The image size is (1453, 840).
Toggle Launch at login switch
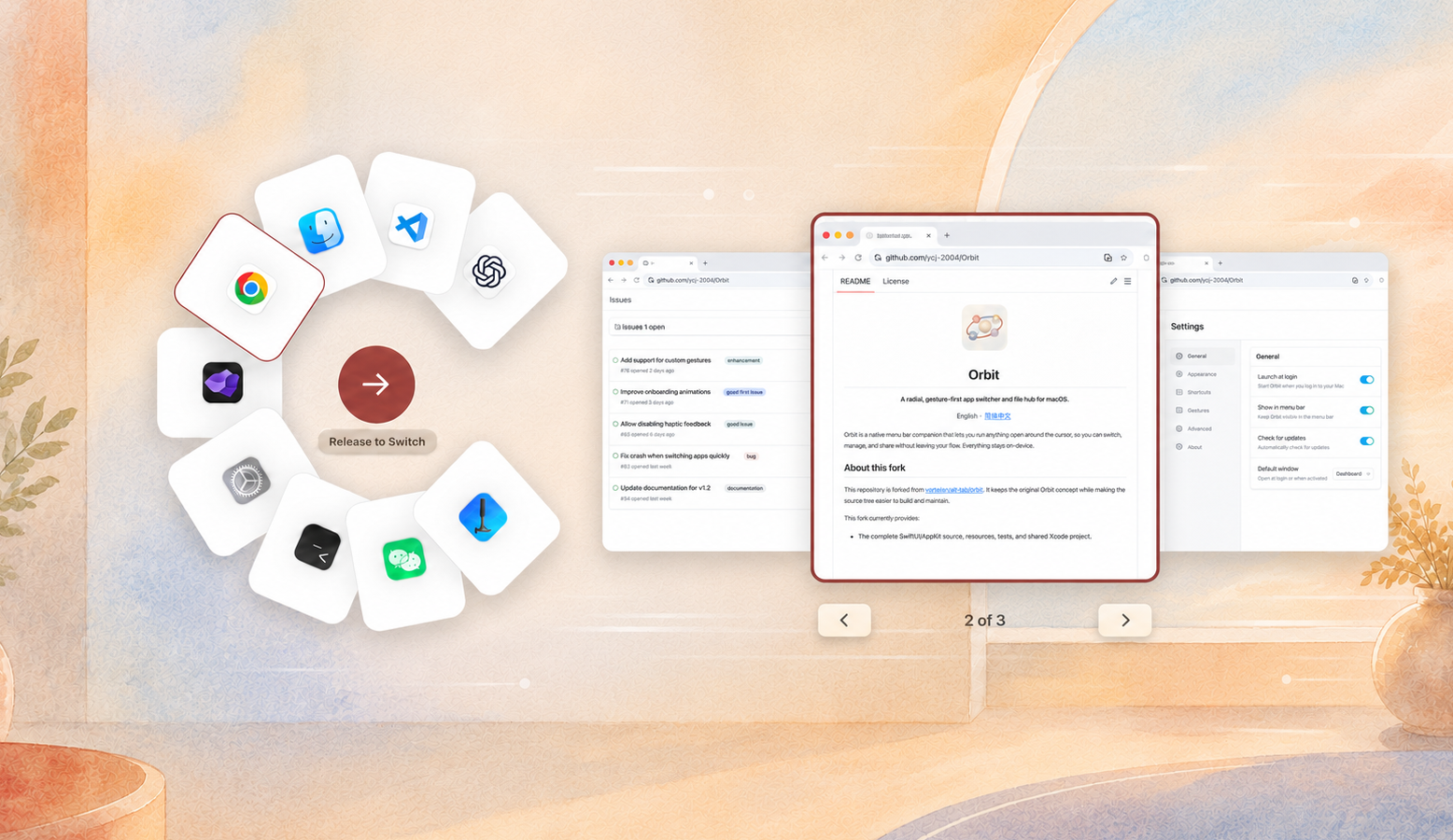[x=1367, y=380]
